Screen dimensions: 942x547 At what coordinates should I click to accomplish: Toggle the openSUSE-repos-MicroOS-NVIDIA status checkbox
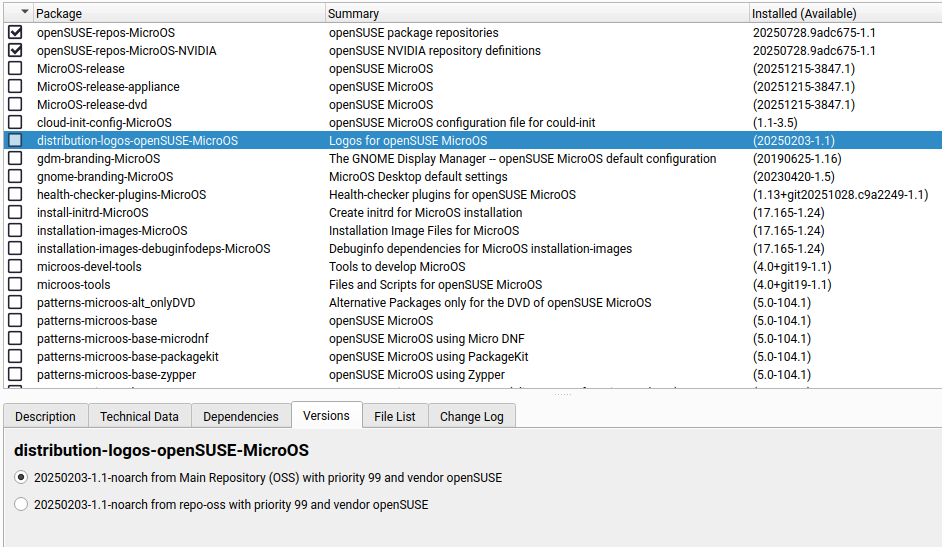pos(15,51)
